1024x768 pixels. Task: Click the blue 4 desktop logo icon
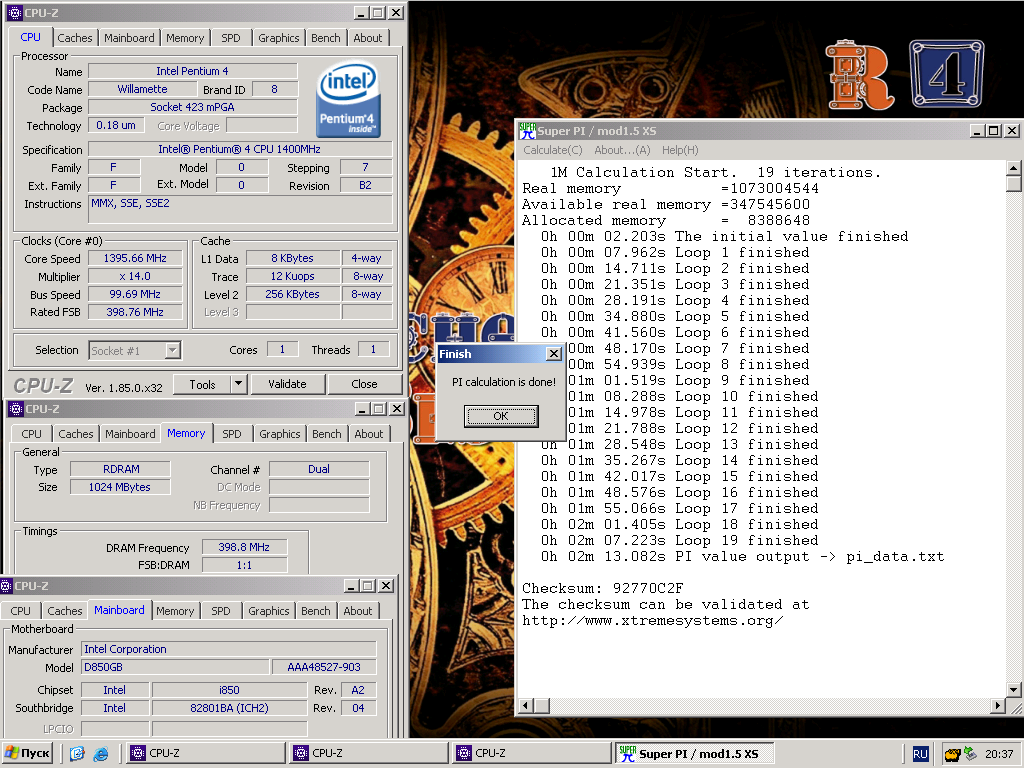(946, 74)
